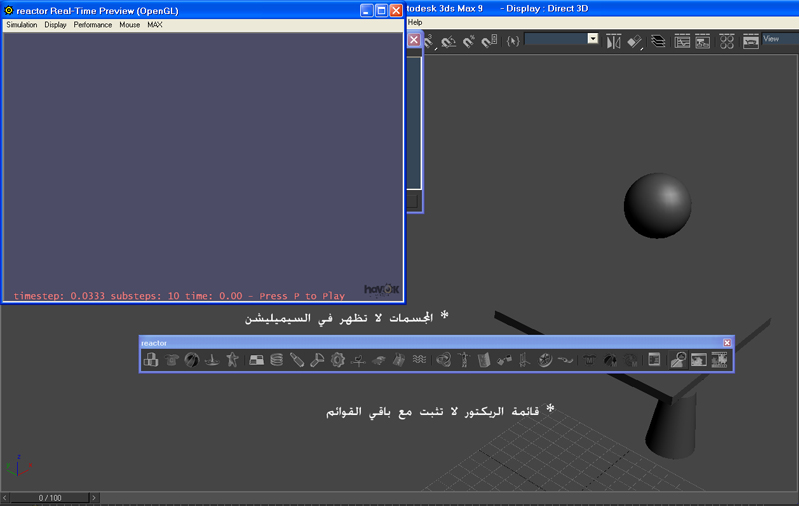Create a Point-Point Constraint in reactor toolbar
800x506 pixels.
coord(504,360)
